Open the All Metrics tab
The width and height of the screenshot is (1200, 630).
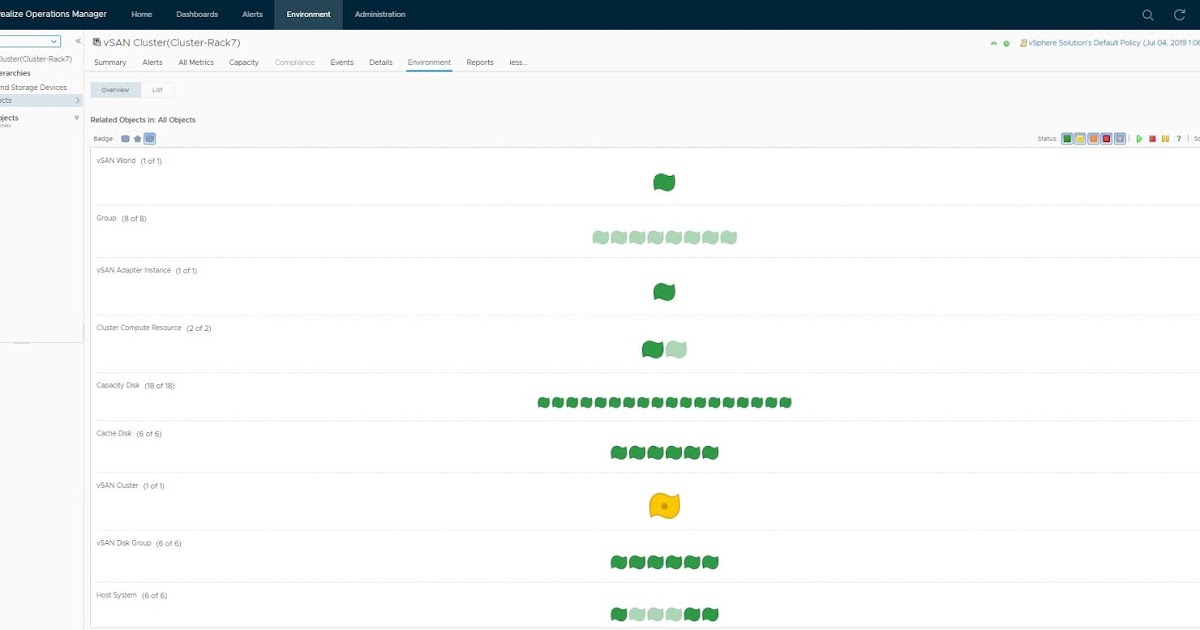point(196,62)
